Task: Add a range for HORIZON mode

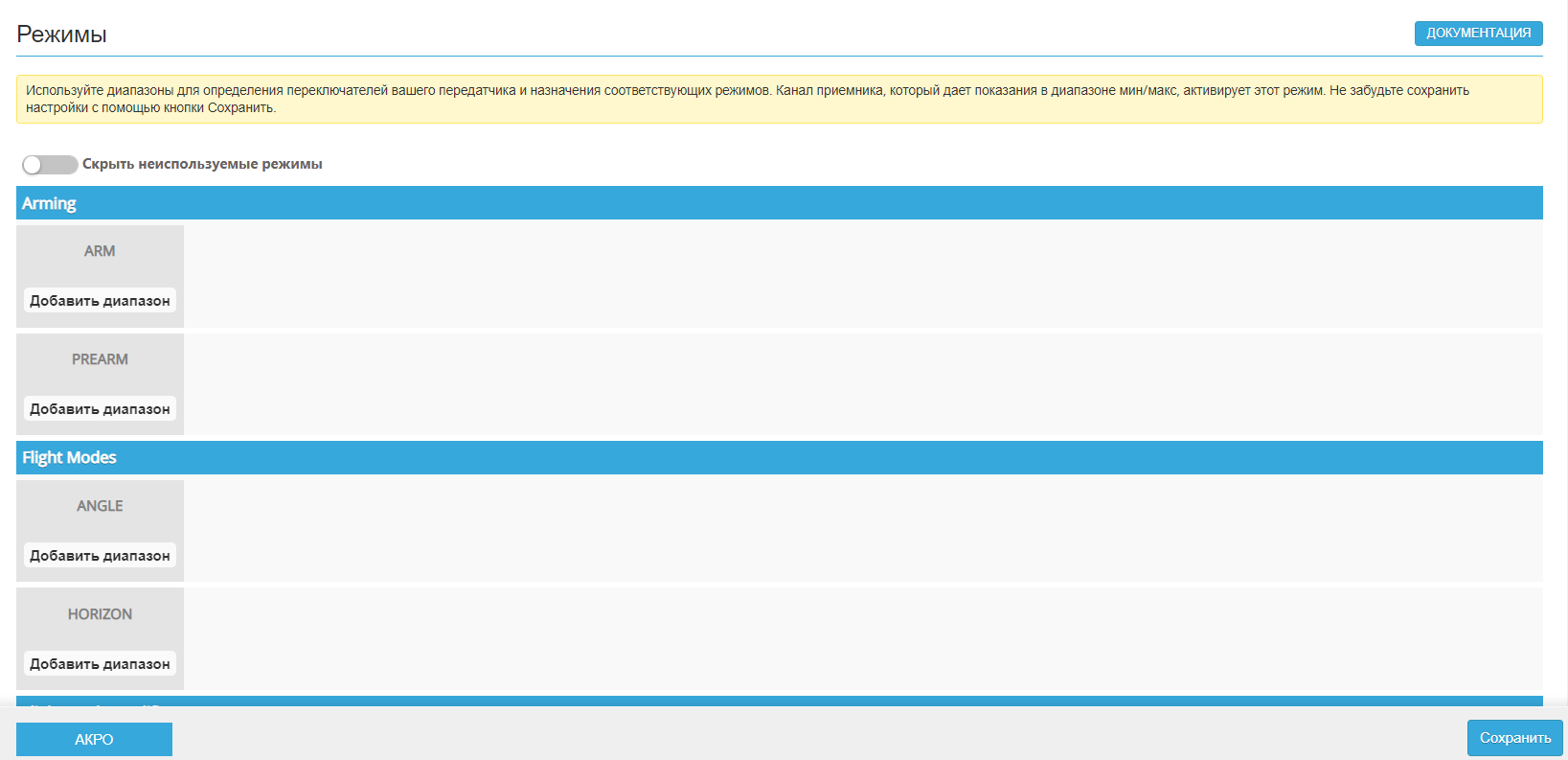Action: pos(100,664)
